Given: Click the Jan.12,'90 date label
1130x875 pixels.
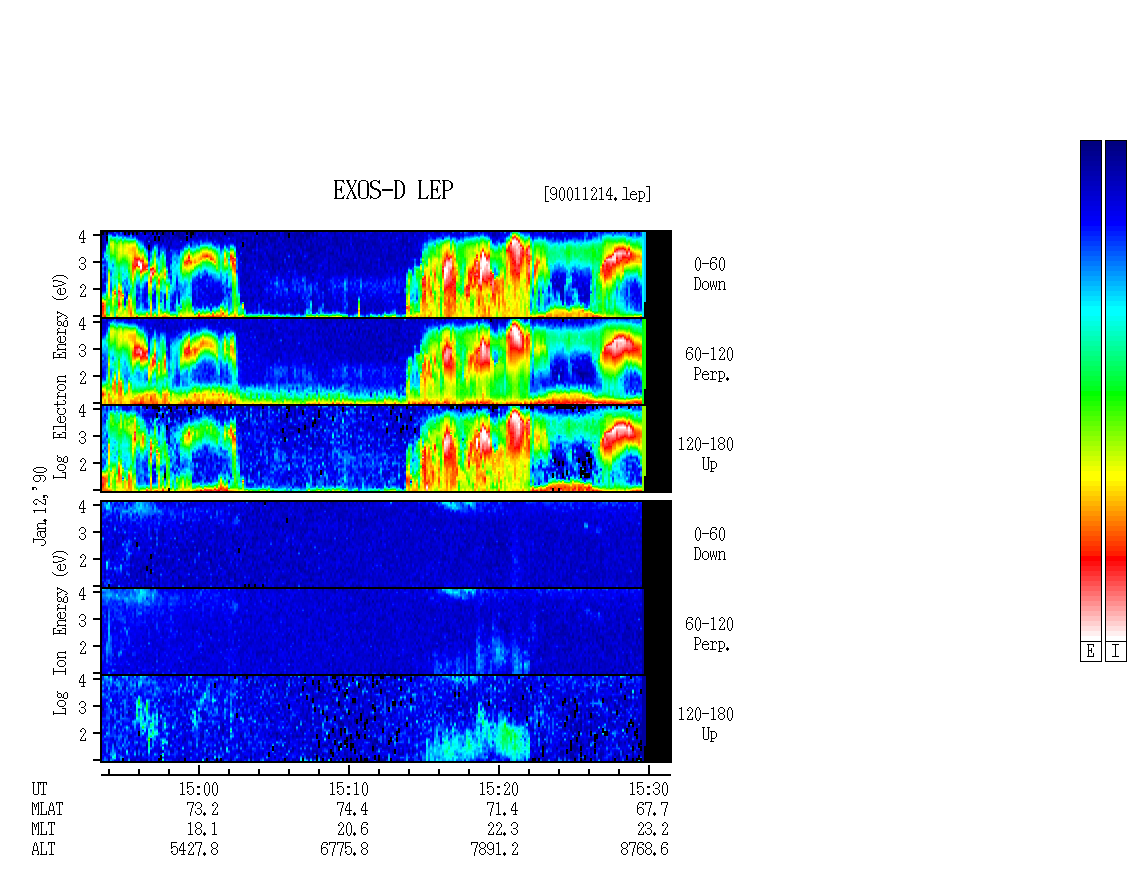Looking at the screenshot, I should click(40, 505).
